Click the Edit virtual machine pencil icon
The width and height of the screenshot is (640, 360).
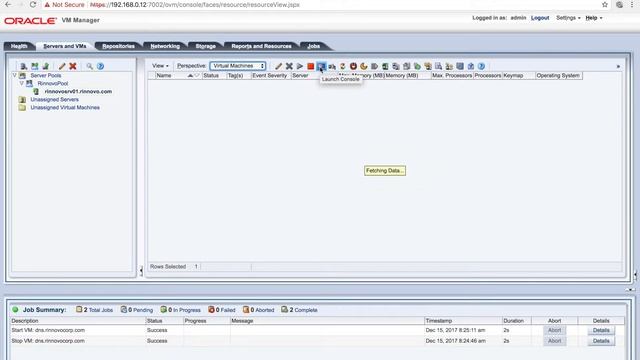[x=278, y=66]
